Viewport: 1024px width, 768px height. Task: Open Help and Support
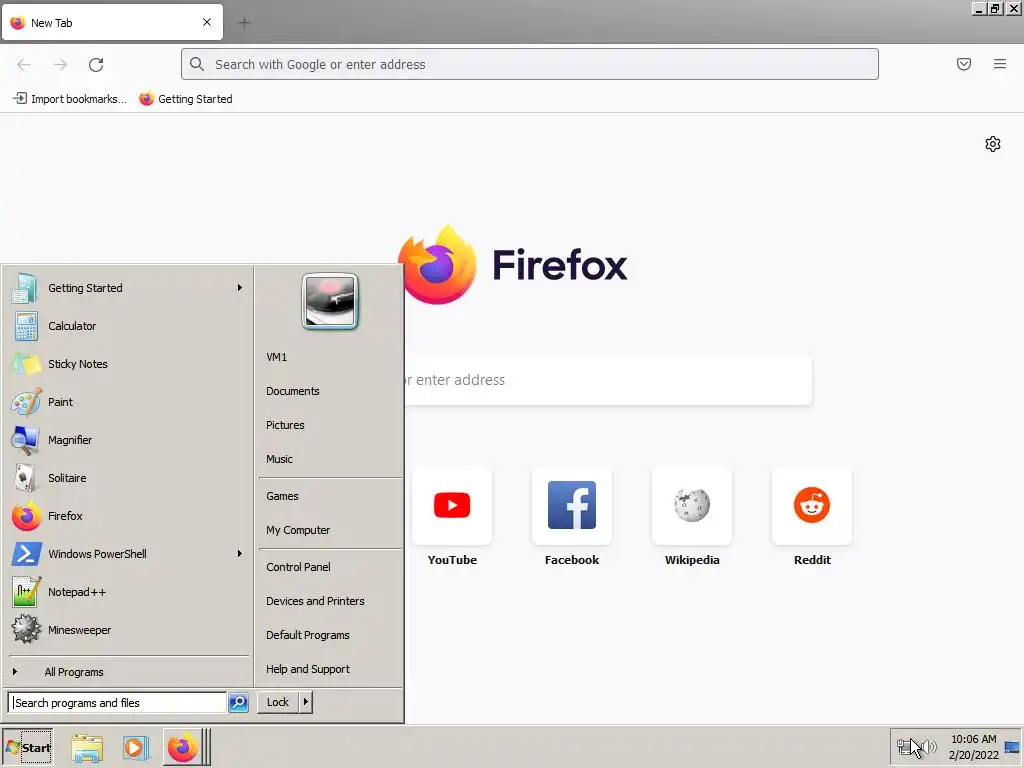tap(330, 669)
